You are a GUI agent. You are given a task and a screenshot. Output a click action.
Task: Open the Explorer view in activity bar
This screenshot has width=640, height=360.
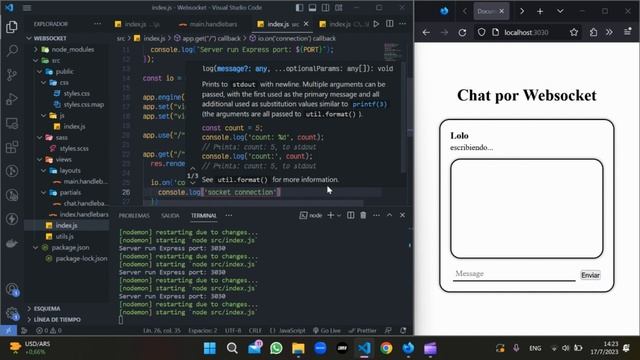coord(12,27)
